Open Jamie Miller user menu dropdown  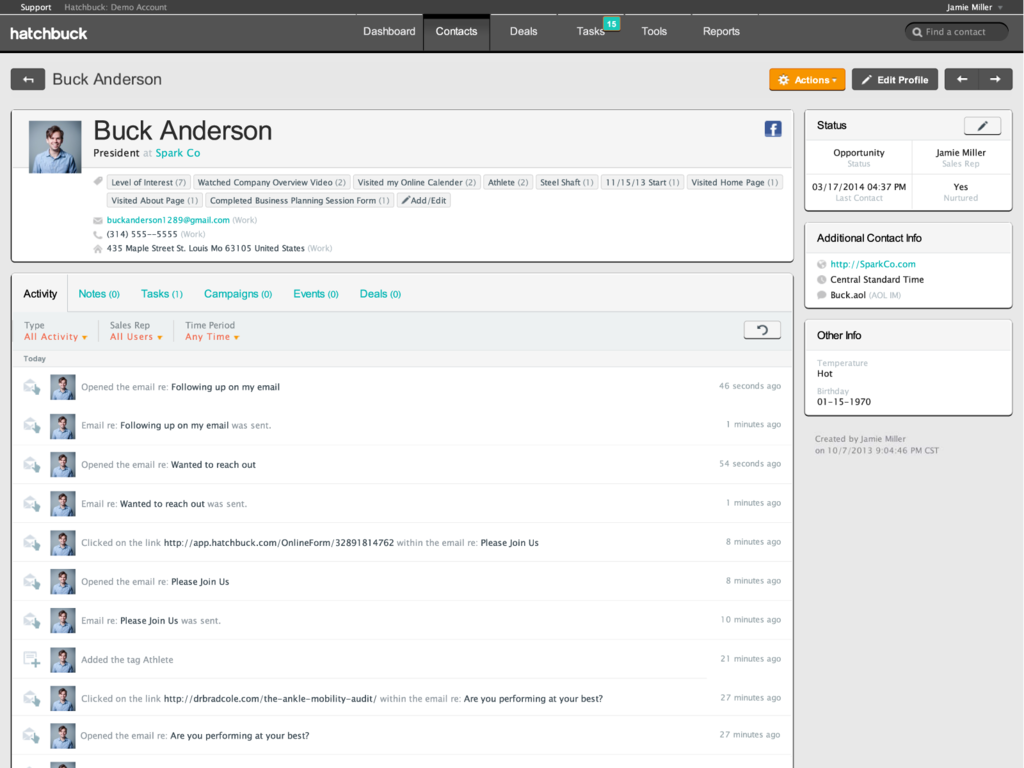[975, 7]
